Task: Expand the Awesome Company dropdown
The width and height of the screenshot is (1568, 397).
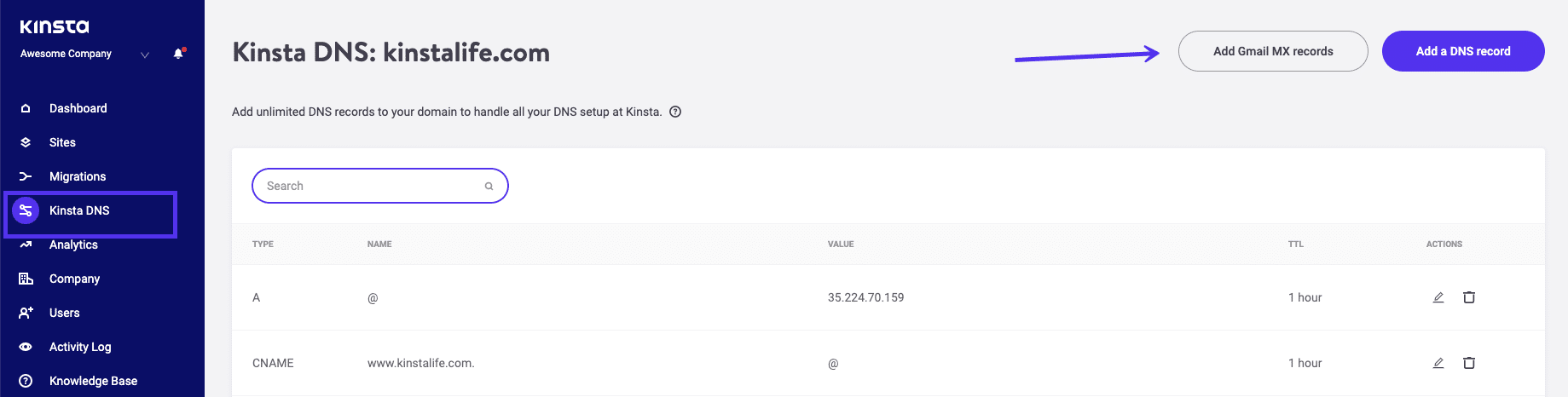Action: pyautogui.click(x=145, y=55)
